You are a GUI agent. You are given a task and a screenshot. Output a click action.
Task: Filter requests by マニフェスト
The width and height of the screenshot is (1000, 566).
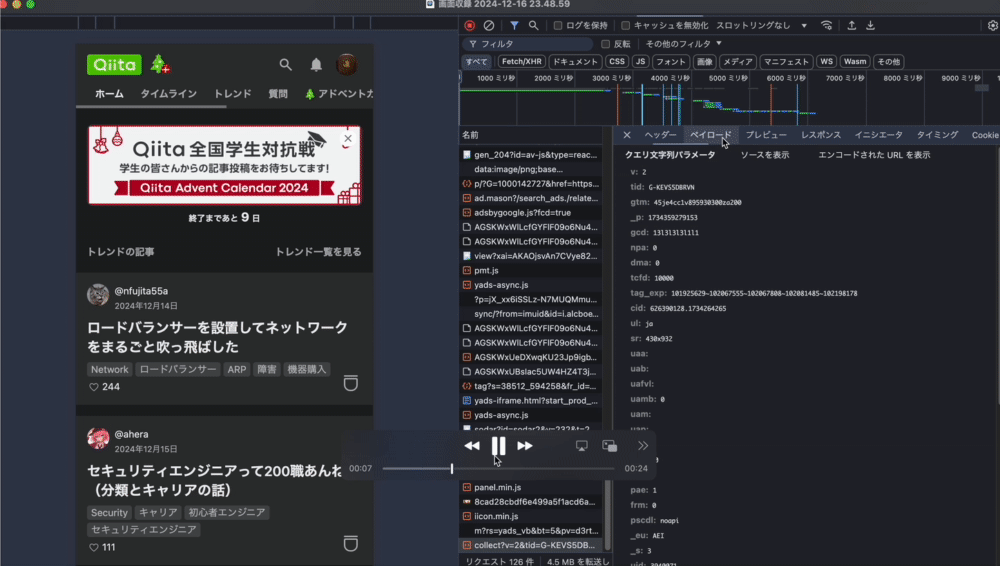pos(786,62)
